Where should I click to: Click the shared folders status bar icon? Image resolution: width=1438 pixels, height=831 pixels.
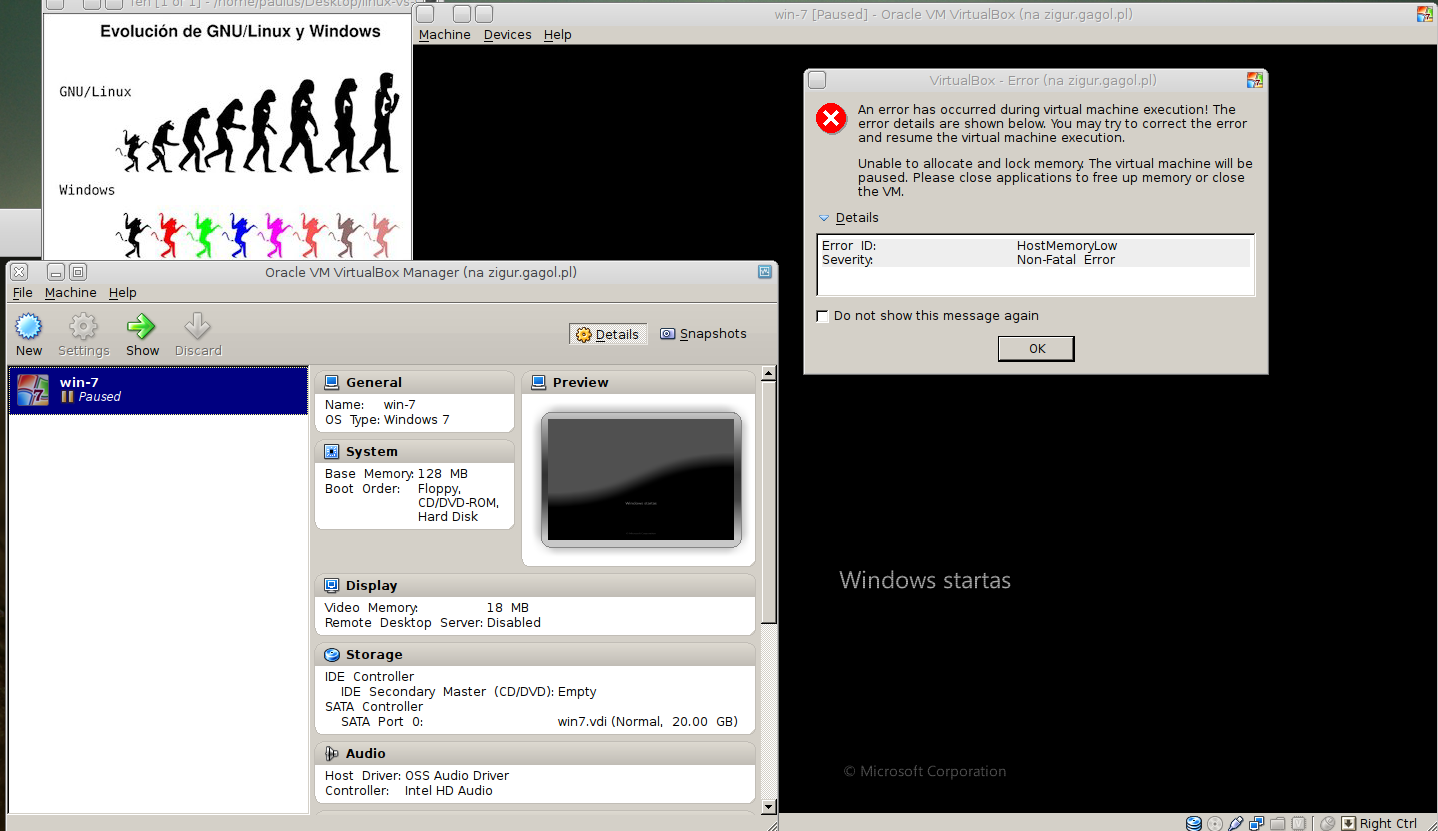pyautogui.click(x=1278, y=823)
